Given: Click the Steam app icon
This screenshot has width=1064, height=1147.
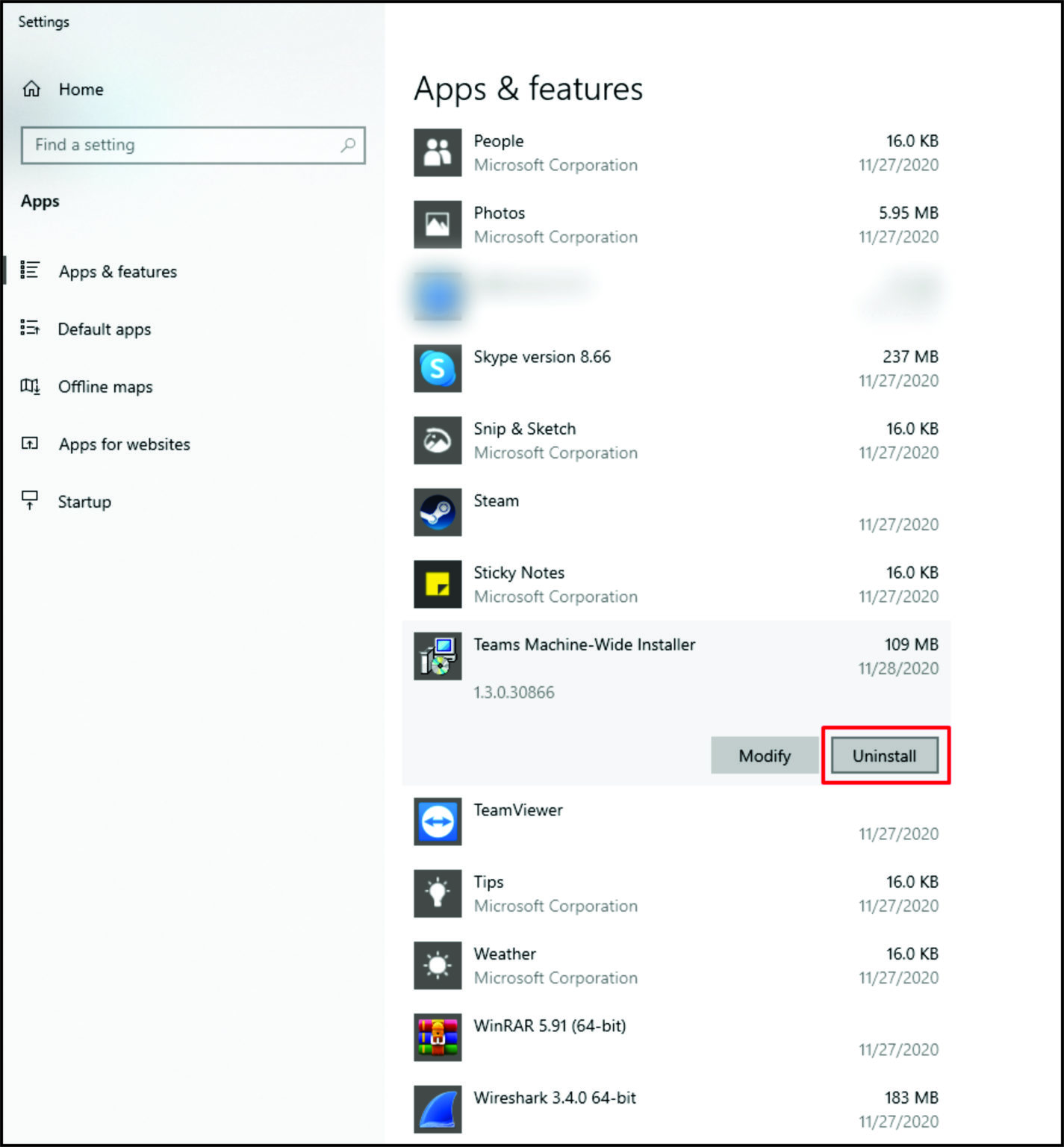Looking at the screenshot, I should point(437,512).
